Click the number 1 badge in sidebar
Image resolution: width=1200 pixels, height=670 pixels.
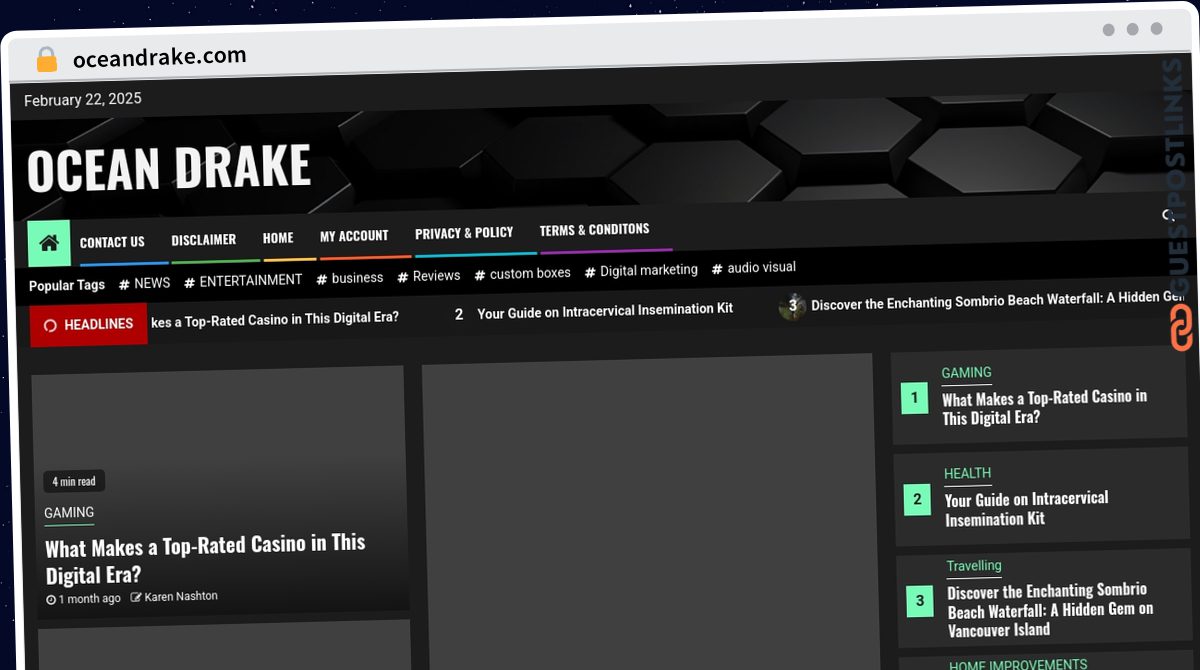(x=914, y=399)
